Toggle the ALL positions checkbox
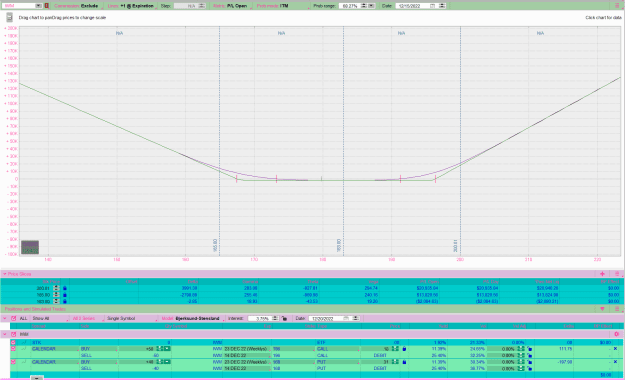The image size is (625, 380). pos(14,319)
